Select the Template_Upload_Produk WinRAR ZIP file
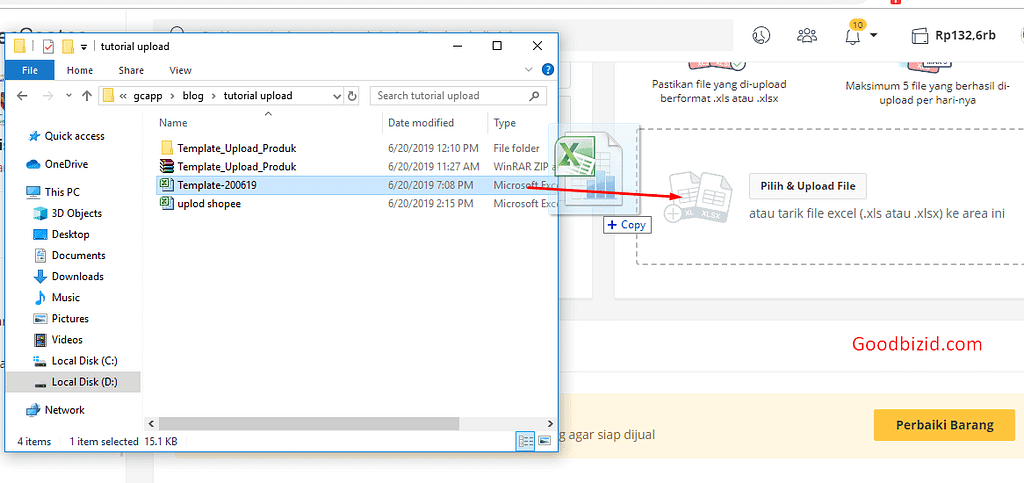Screen dimensions: 1024x483 click(x=236, y=166)
